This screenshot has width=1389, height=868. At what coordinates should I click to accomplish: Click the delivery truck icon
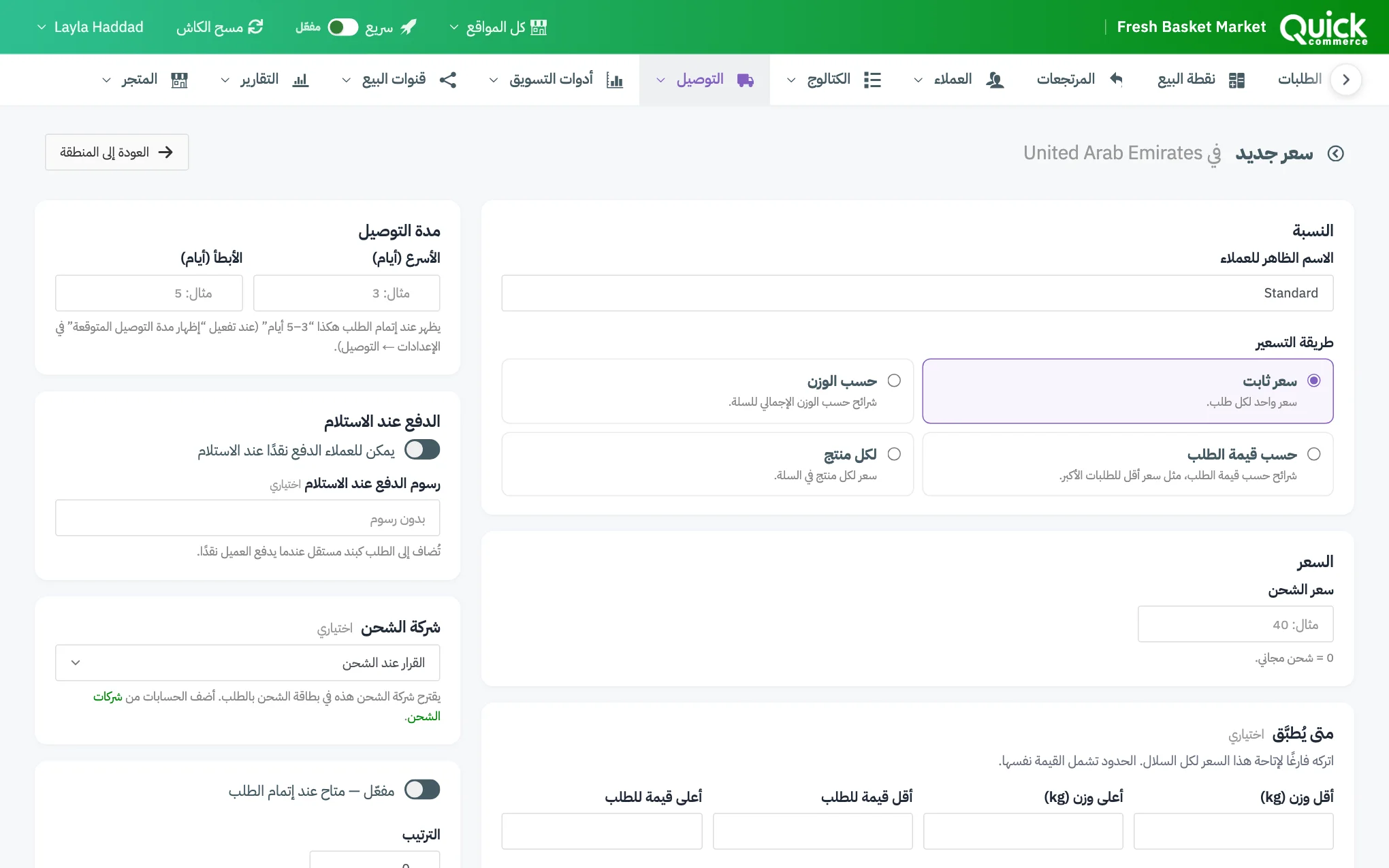pyautogui.click(x=746, y=80)
